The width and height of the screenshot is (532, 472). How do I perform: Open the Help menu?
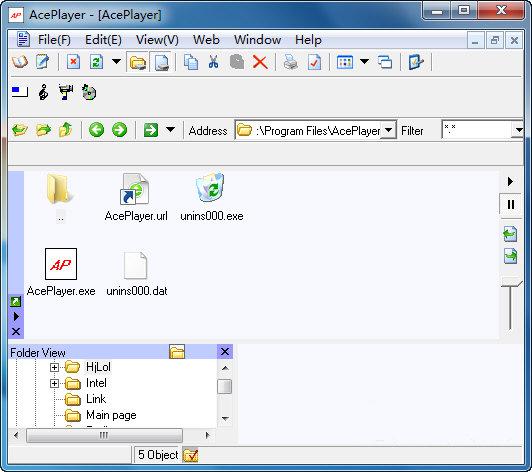308,40
